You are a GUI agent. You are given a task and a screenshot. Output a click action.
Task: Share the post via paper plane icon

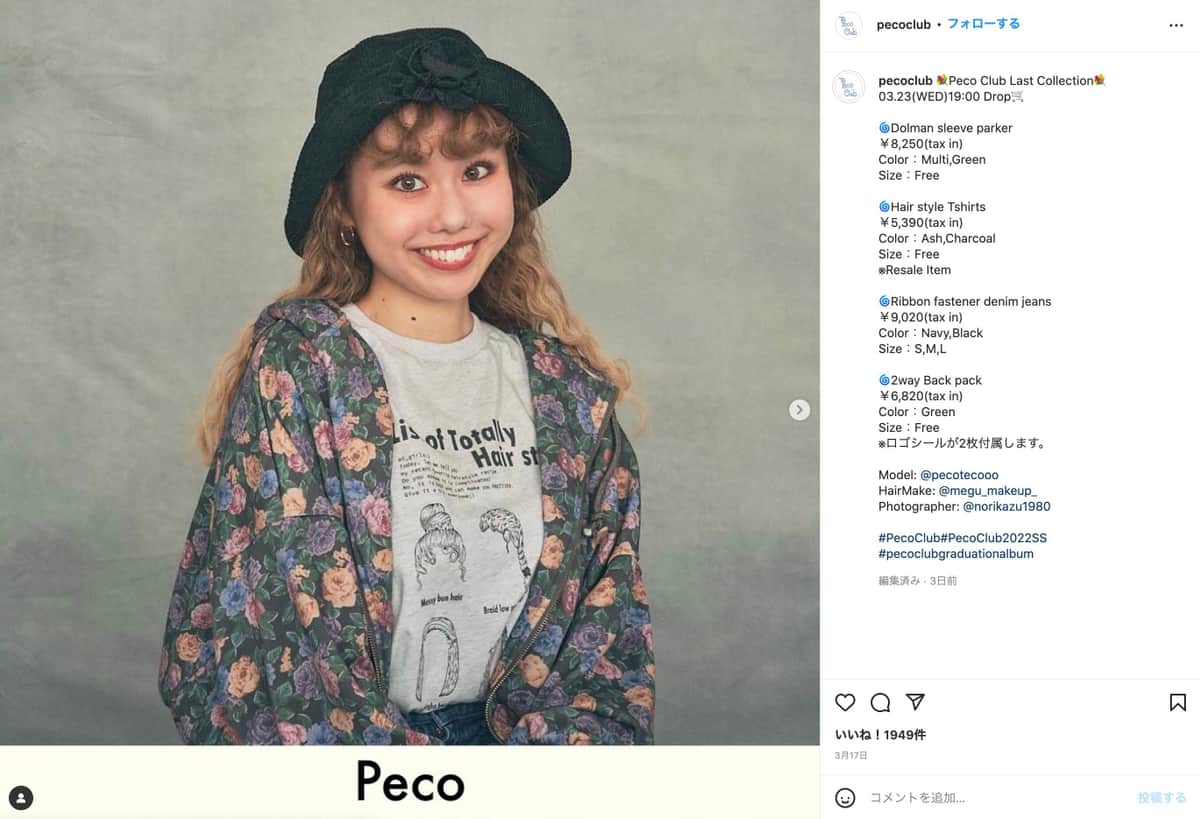[x=915, y=702]
